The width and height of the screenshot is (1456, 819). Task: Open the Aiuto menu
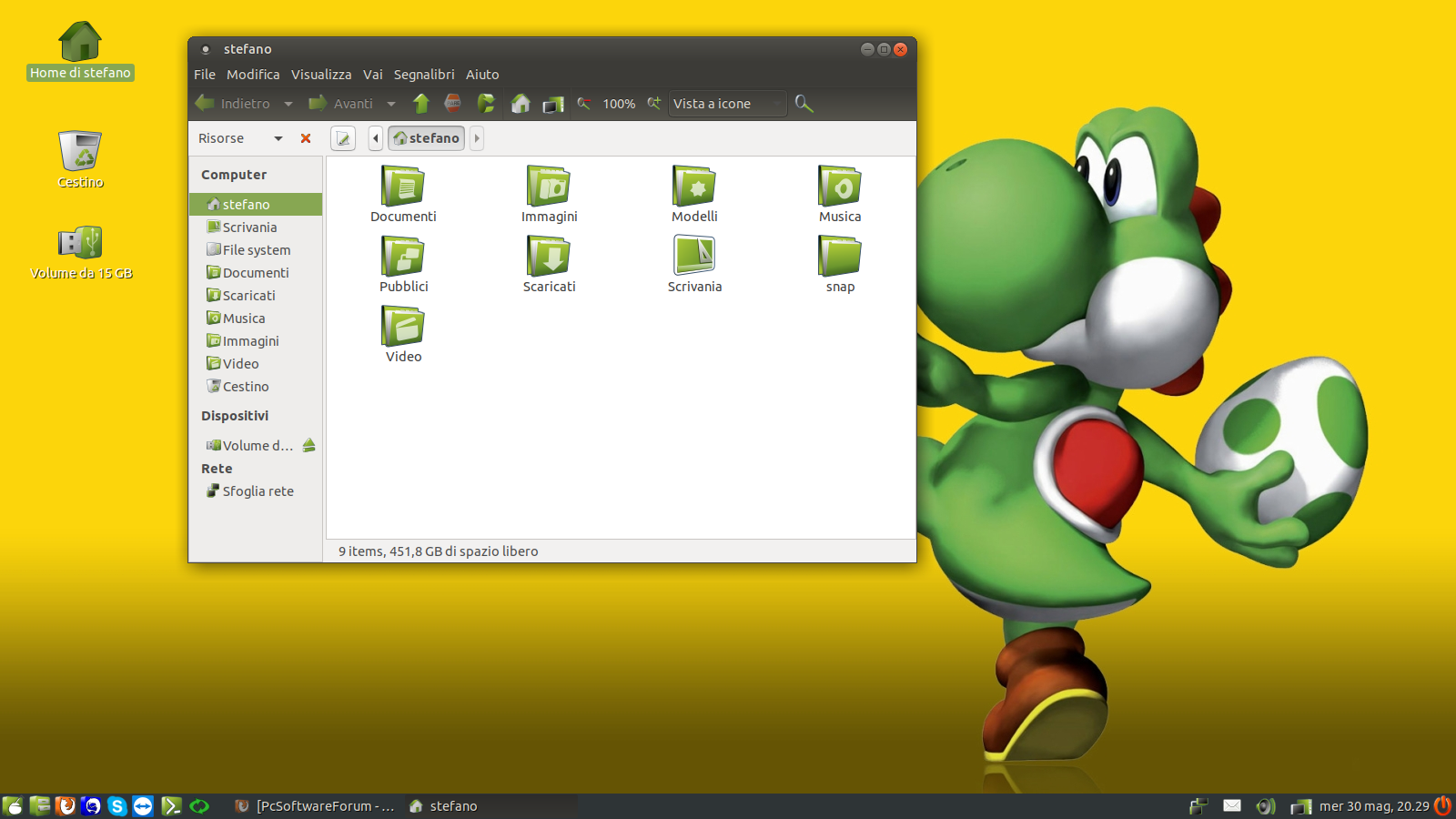click(x=482, y=75)
